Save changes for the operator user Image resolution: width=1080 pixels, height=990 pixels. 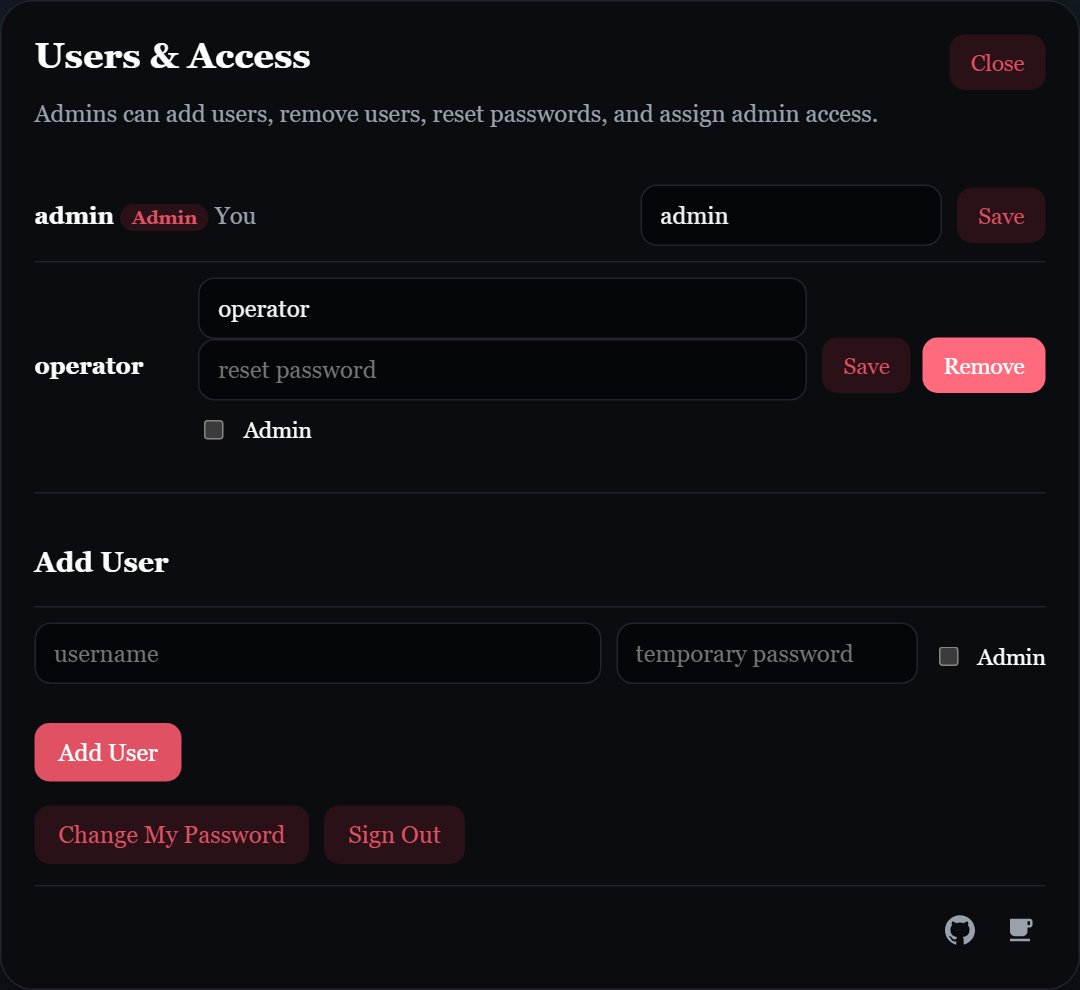coord(866,366)
